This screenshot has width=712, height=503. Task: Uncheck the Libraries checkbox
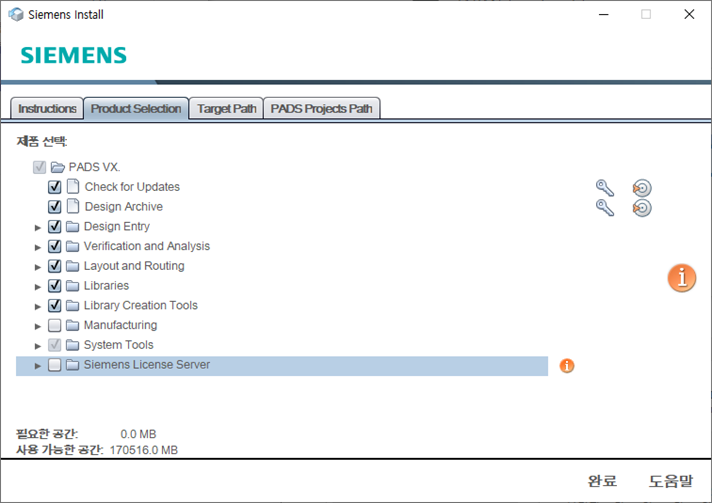pos(54,286)
